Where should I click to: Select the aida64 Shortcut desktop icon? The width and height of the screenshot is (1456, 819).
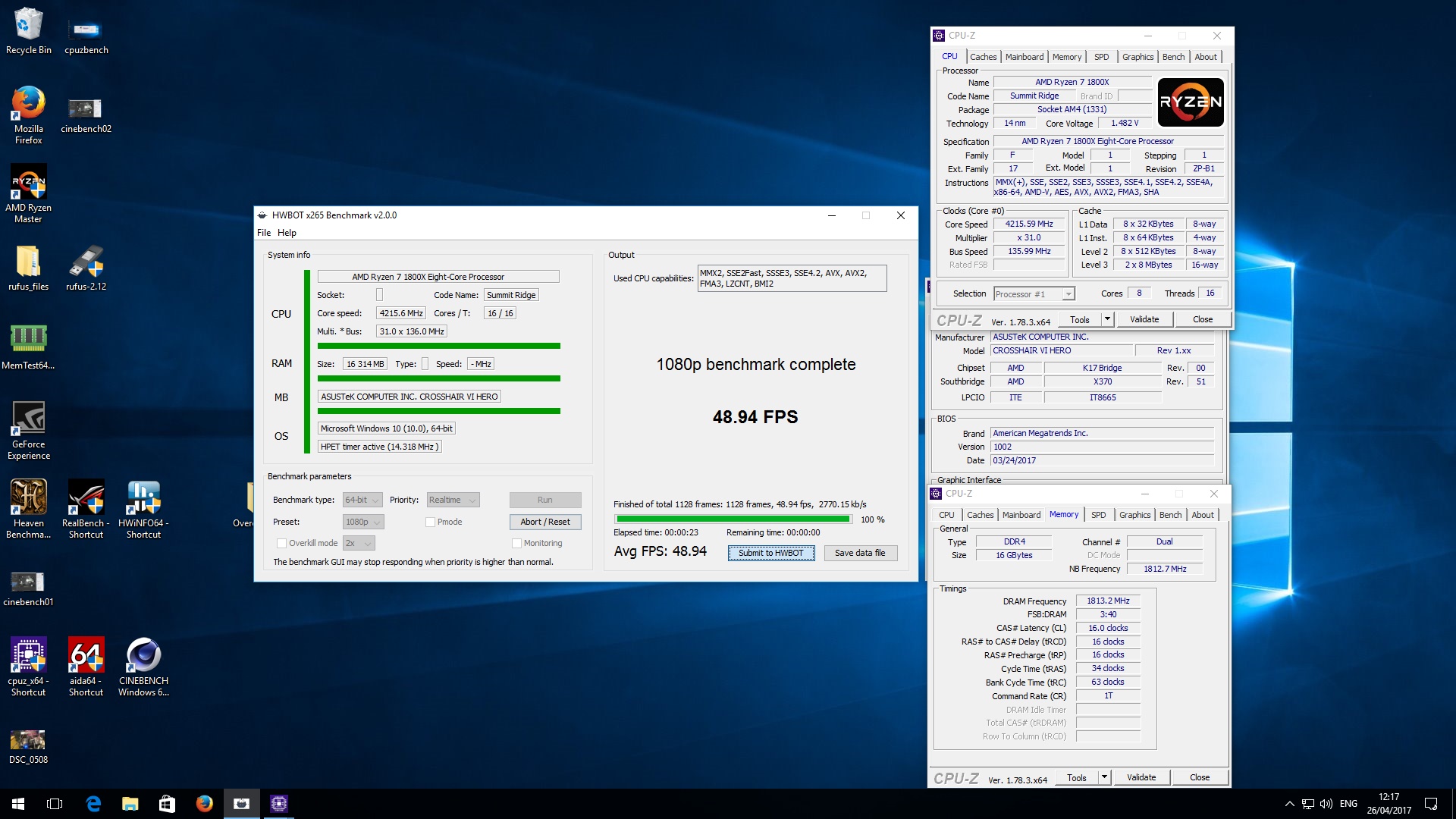(86, 667)
